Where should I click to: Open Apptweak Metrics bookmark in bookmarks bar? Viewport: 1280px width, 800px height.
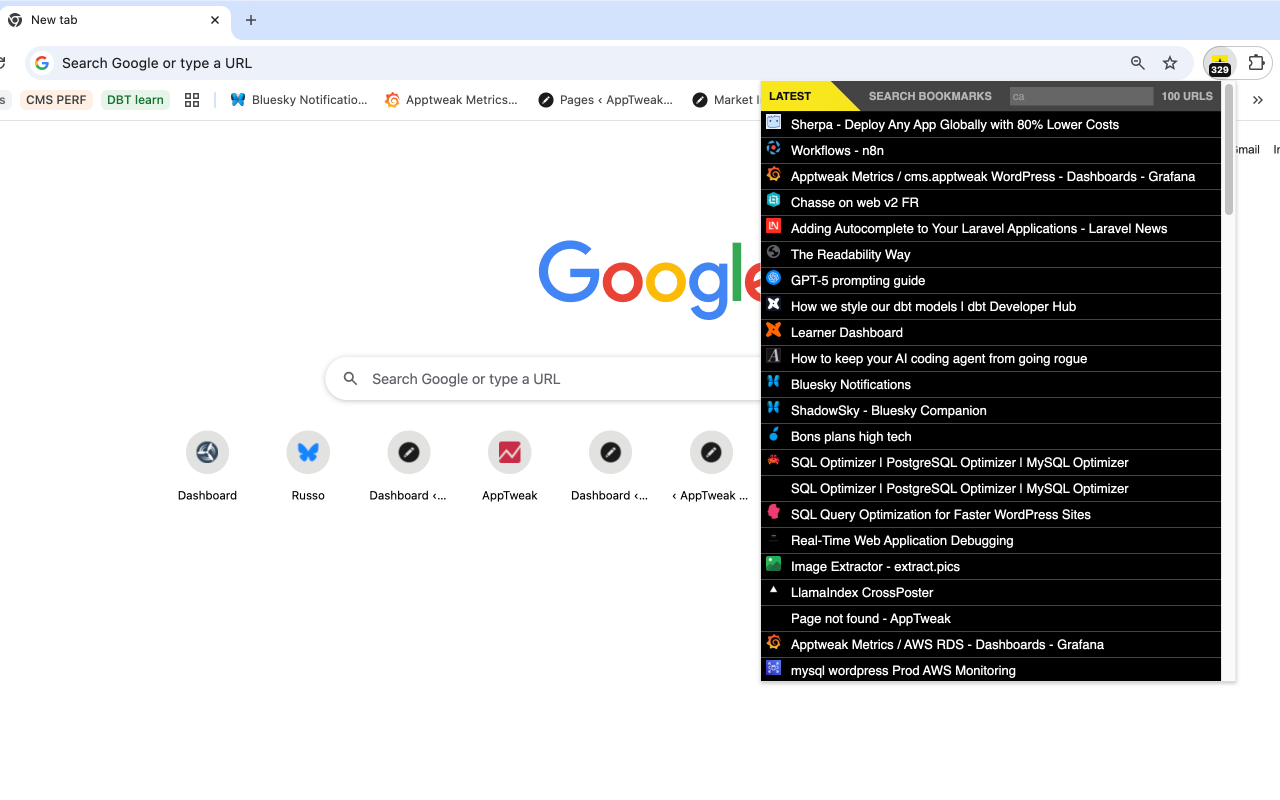452,100
